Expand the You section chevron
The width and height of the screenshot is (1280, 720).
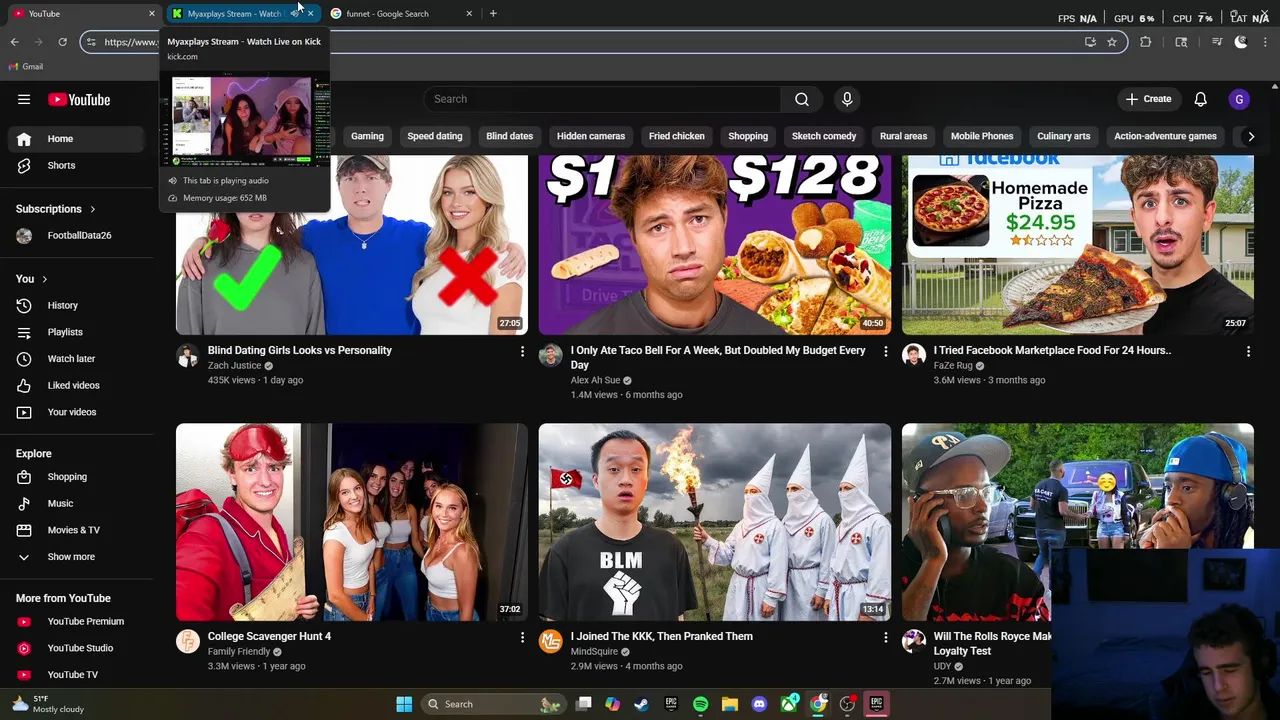tap(44, 279)
